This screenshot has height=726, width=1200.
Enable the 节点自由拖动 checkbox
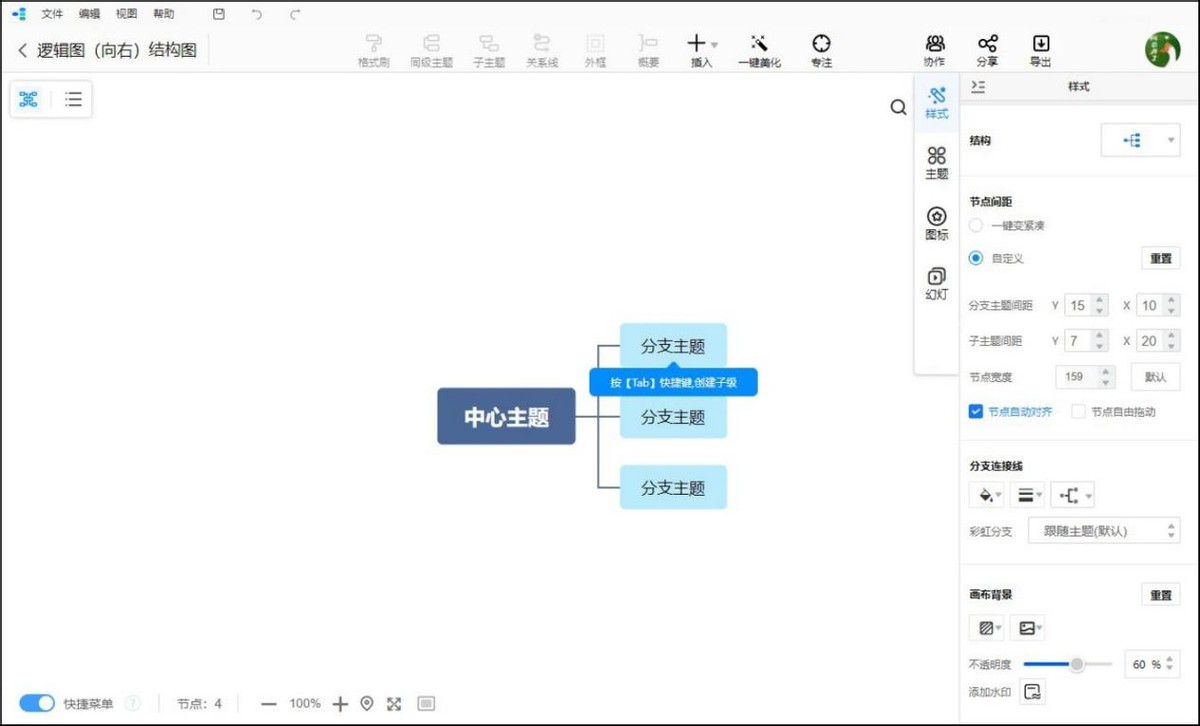point(1078,411)
